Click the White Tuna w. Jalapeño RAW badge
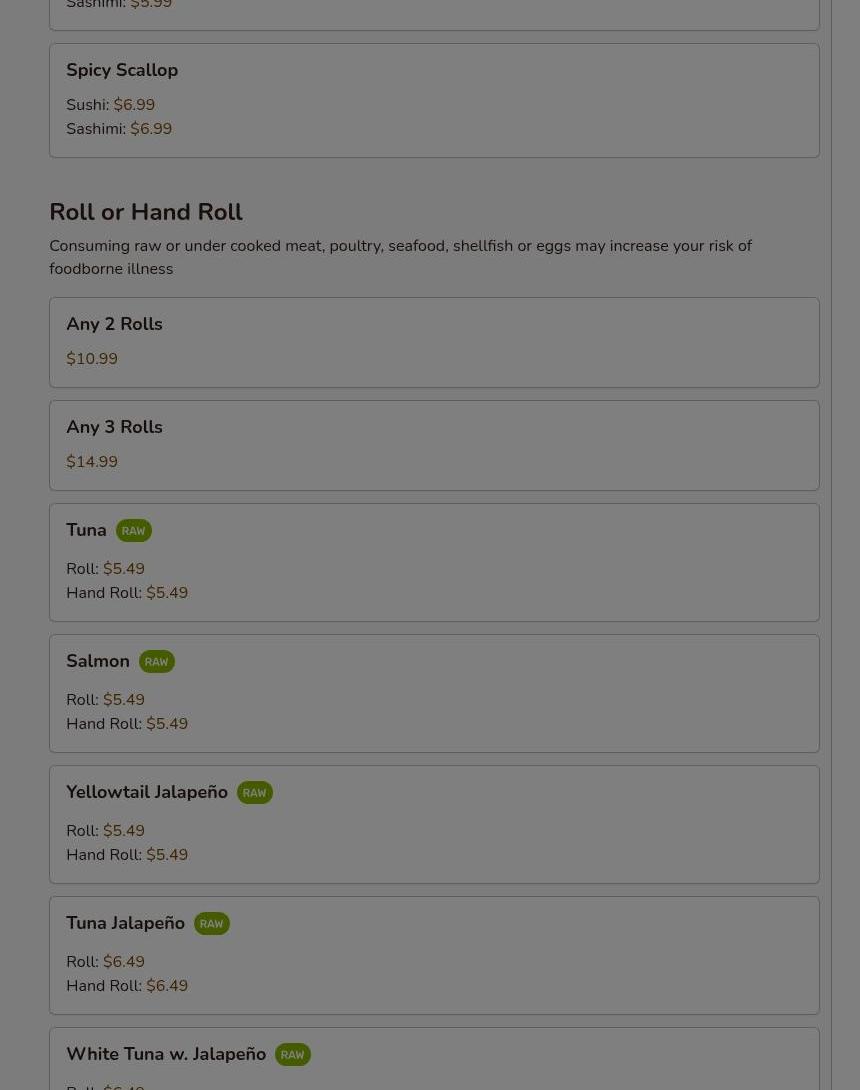Image resolution: width=860 pixels, height=1090 pixels. (293, 1054)
